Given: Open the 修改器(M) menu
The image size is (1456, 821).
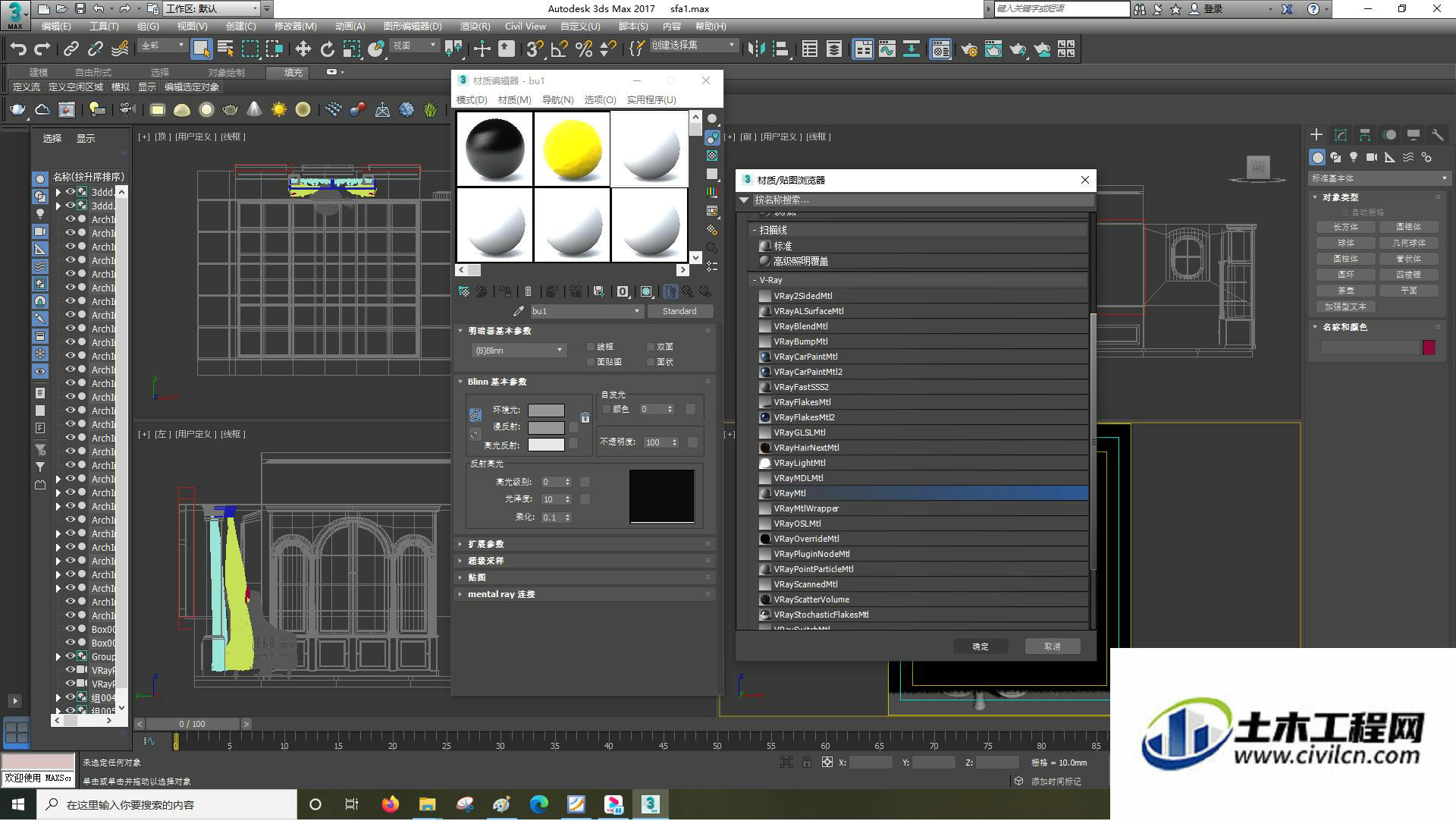Looking at the screenshot, I should tap(295, 27).
